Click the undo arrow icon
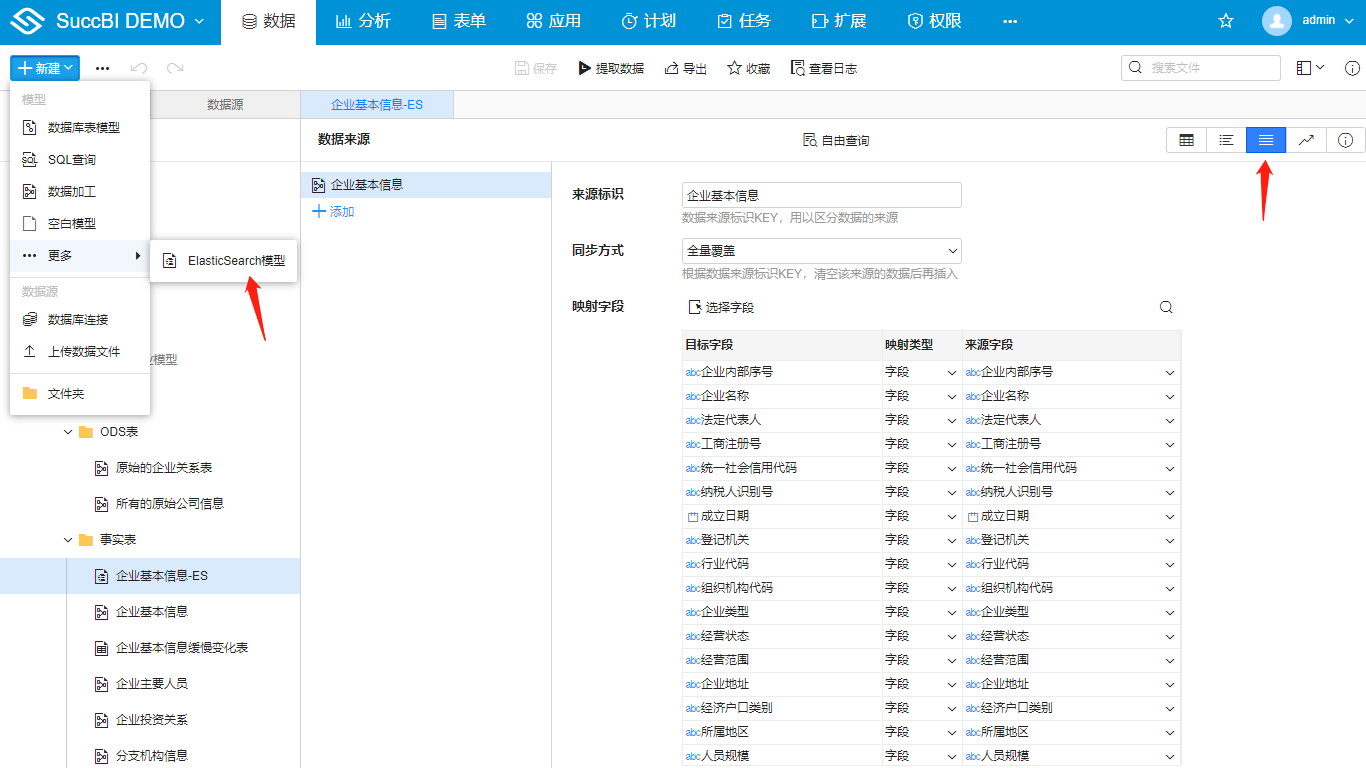1366x768 pixels. point(139,68)
